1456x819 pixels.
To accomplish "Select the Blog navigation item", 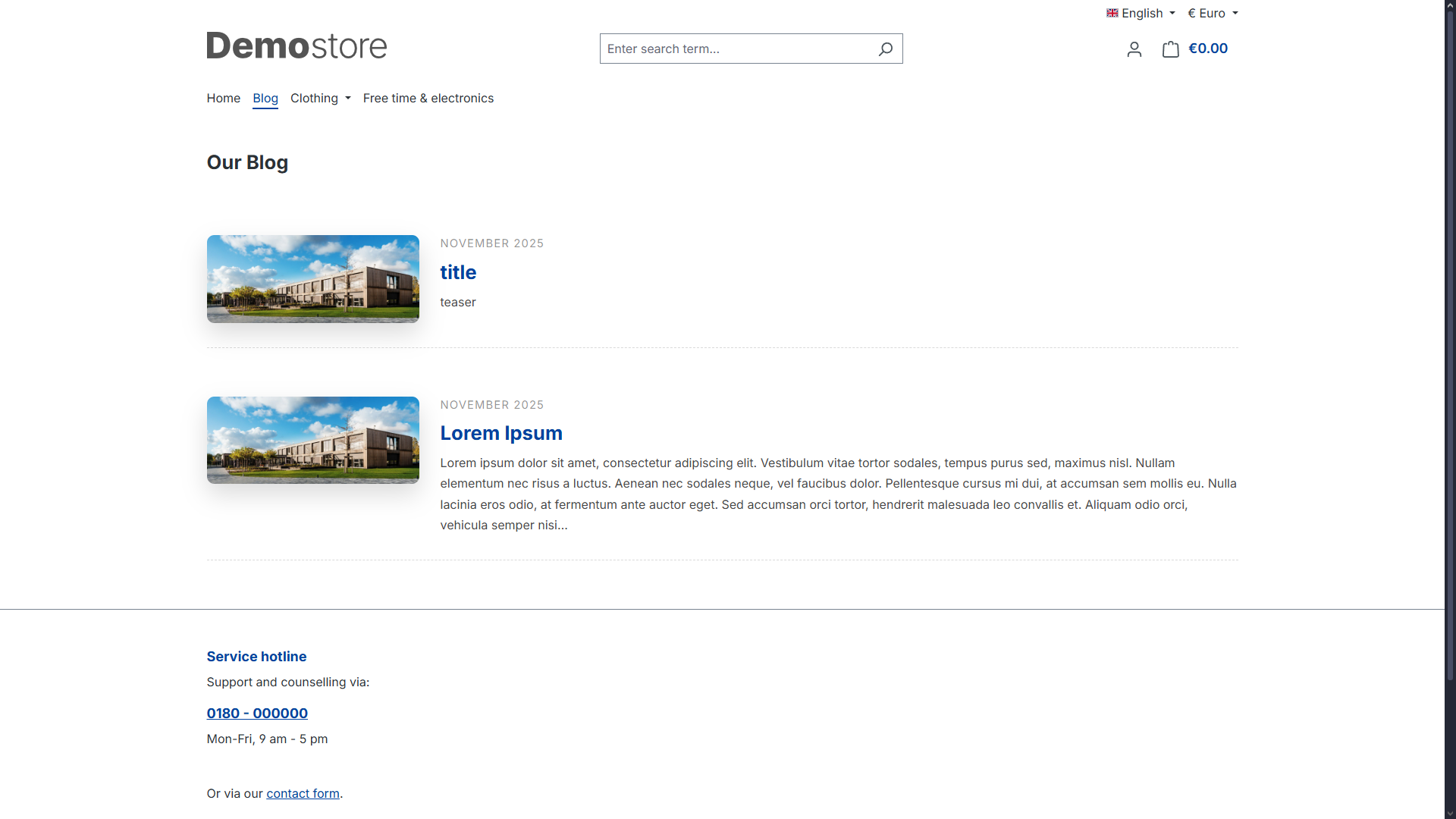I will (x=265, y=98).
